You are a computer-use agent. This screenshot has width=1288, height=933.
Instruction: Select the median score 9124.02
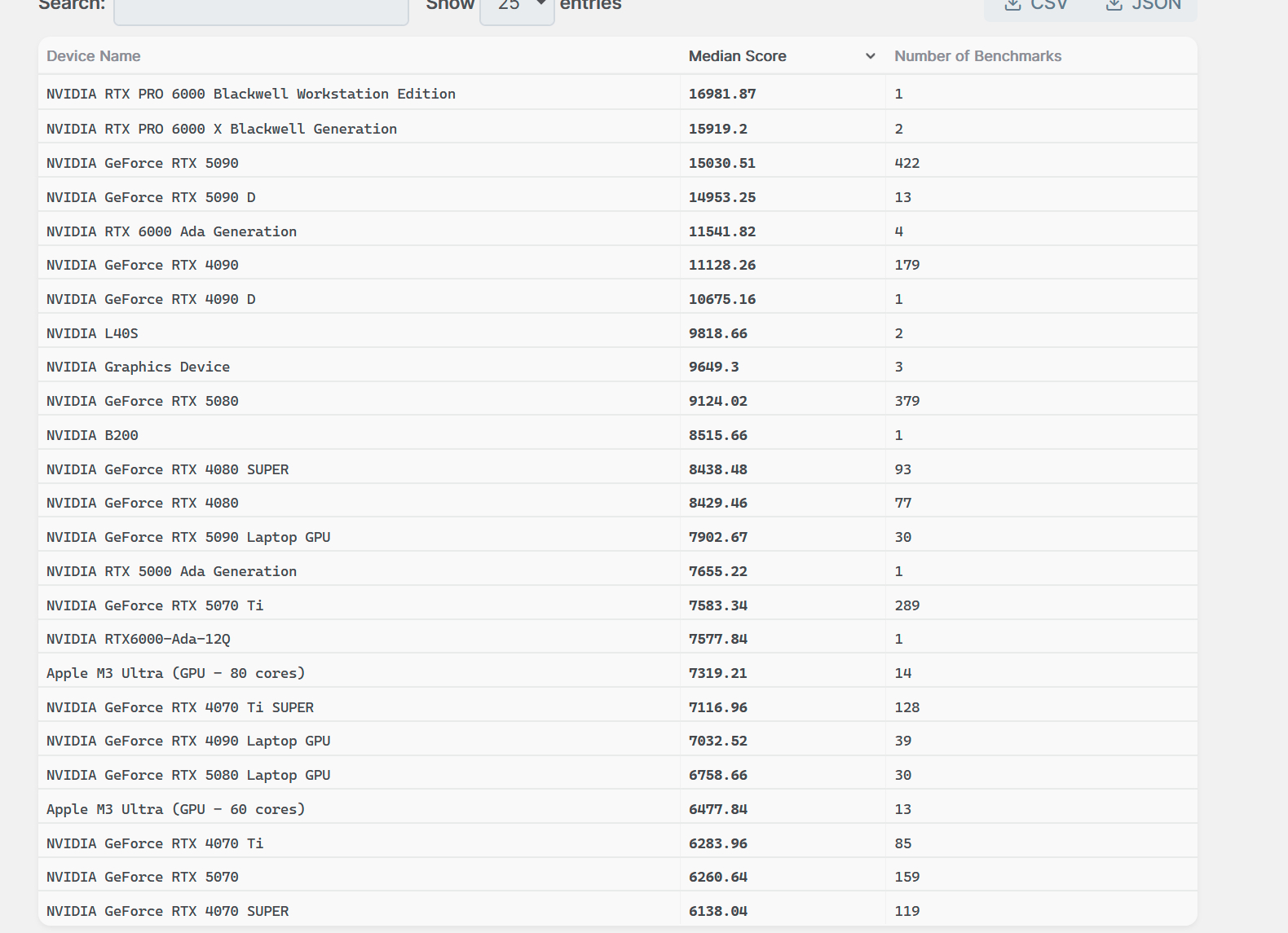pos(718,401)
